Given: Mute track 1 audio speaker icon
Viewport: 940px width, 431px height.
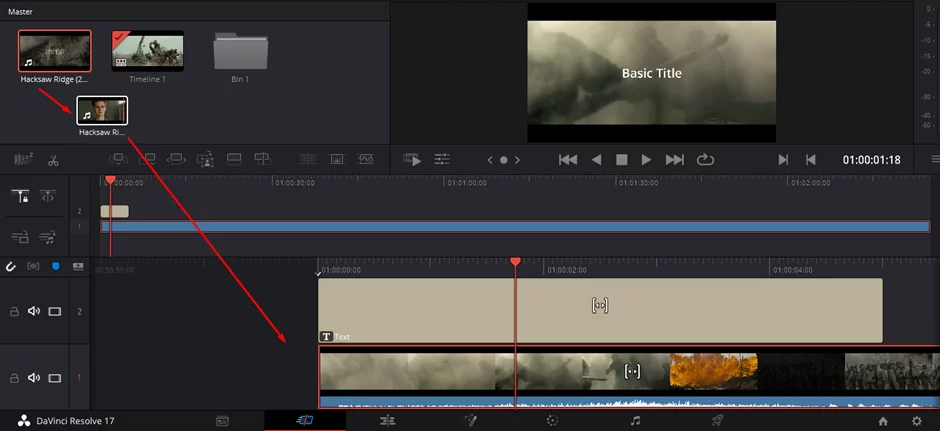Looking at the screenshot, I should (34, 378).
